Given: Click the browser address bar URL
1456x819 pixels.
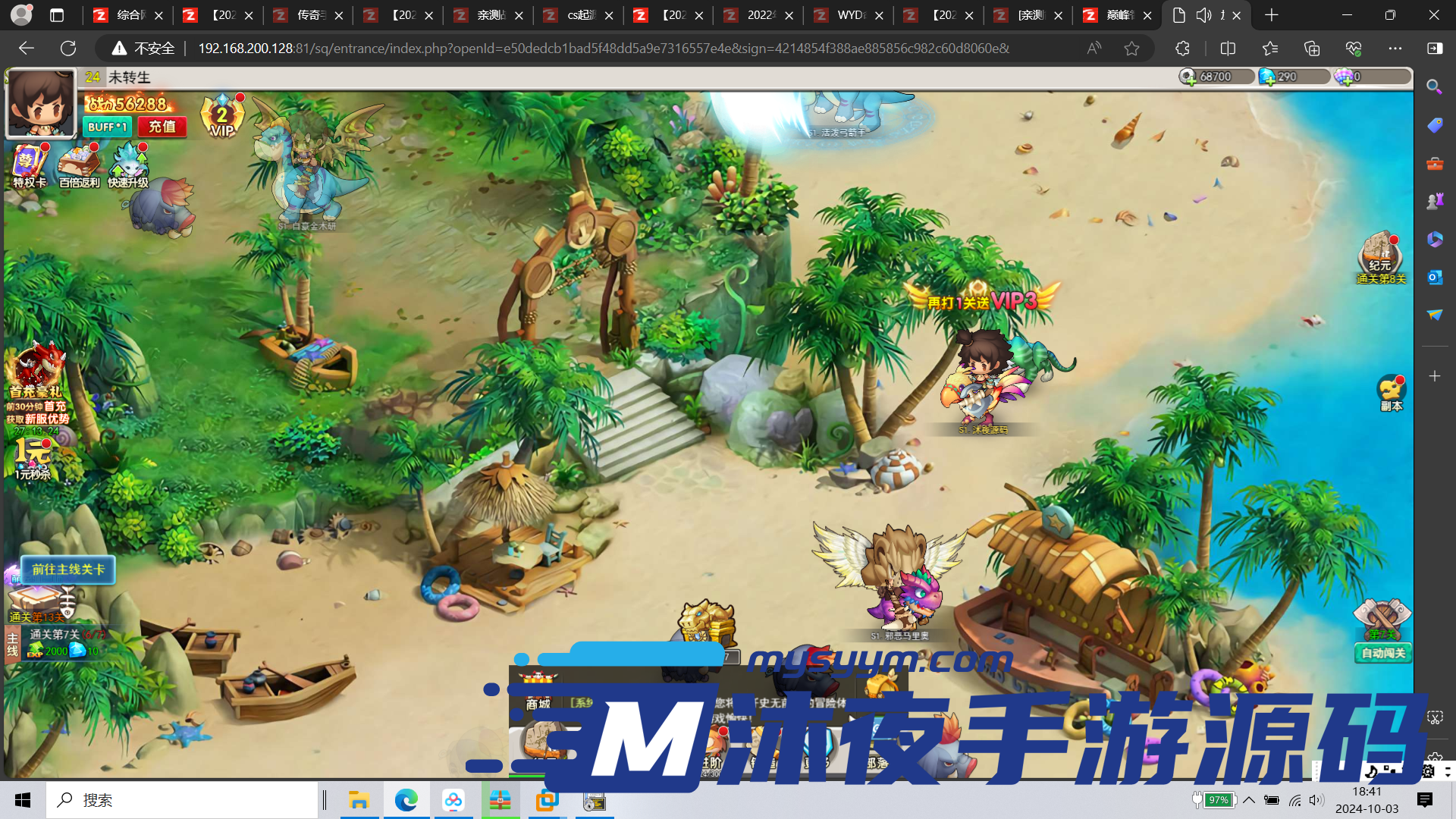Looking at the screenshot, I should (603, 49).
